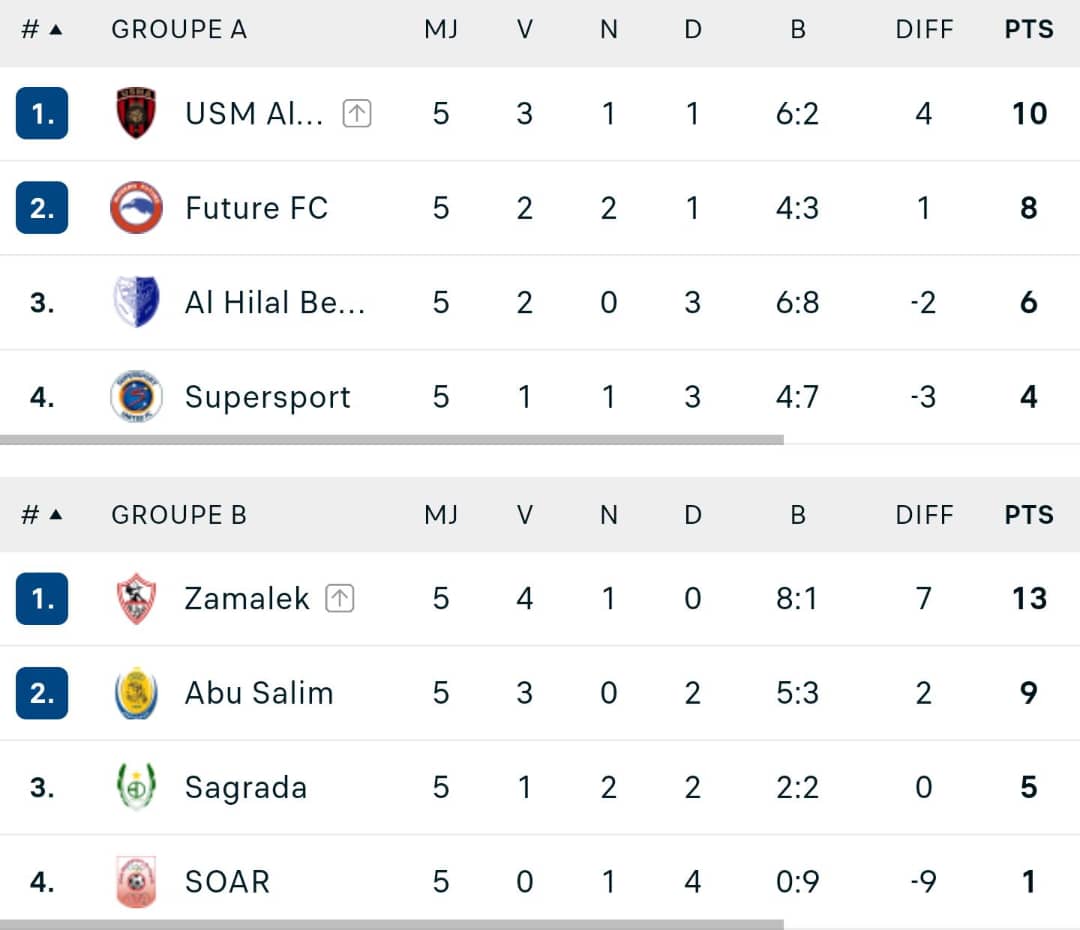
Task: Click promotion arrow icon beside USM Alger
Action: point(357,114)
